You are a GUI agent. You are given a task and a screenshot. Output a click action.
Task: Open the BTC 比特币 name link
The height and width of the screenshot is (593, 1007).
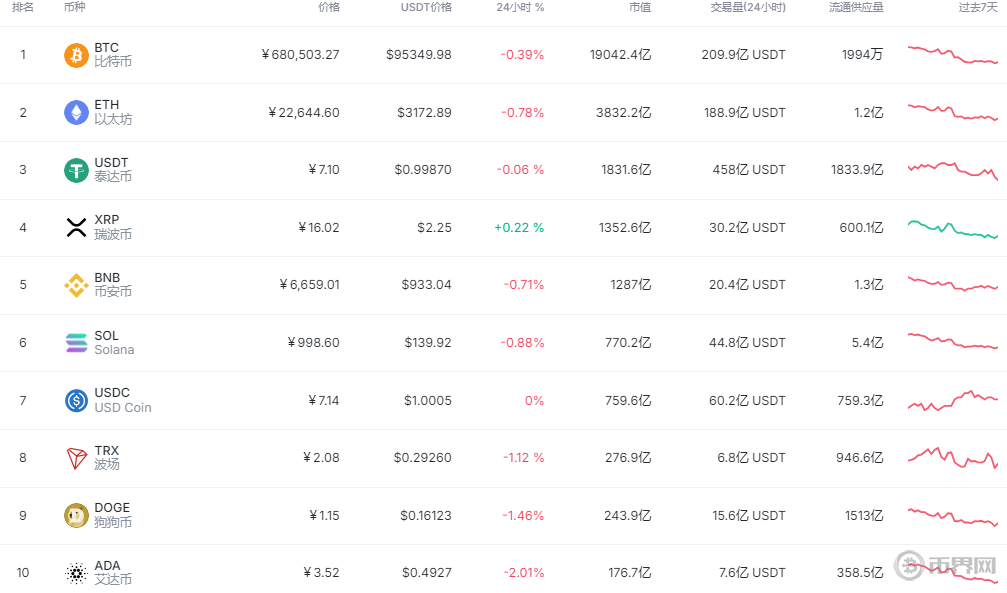[112, 55]
